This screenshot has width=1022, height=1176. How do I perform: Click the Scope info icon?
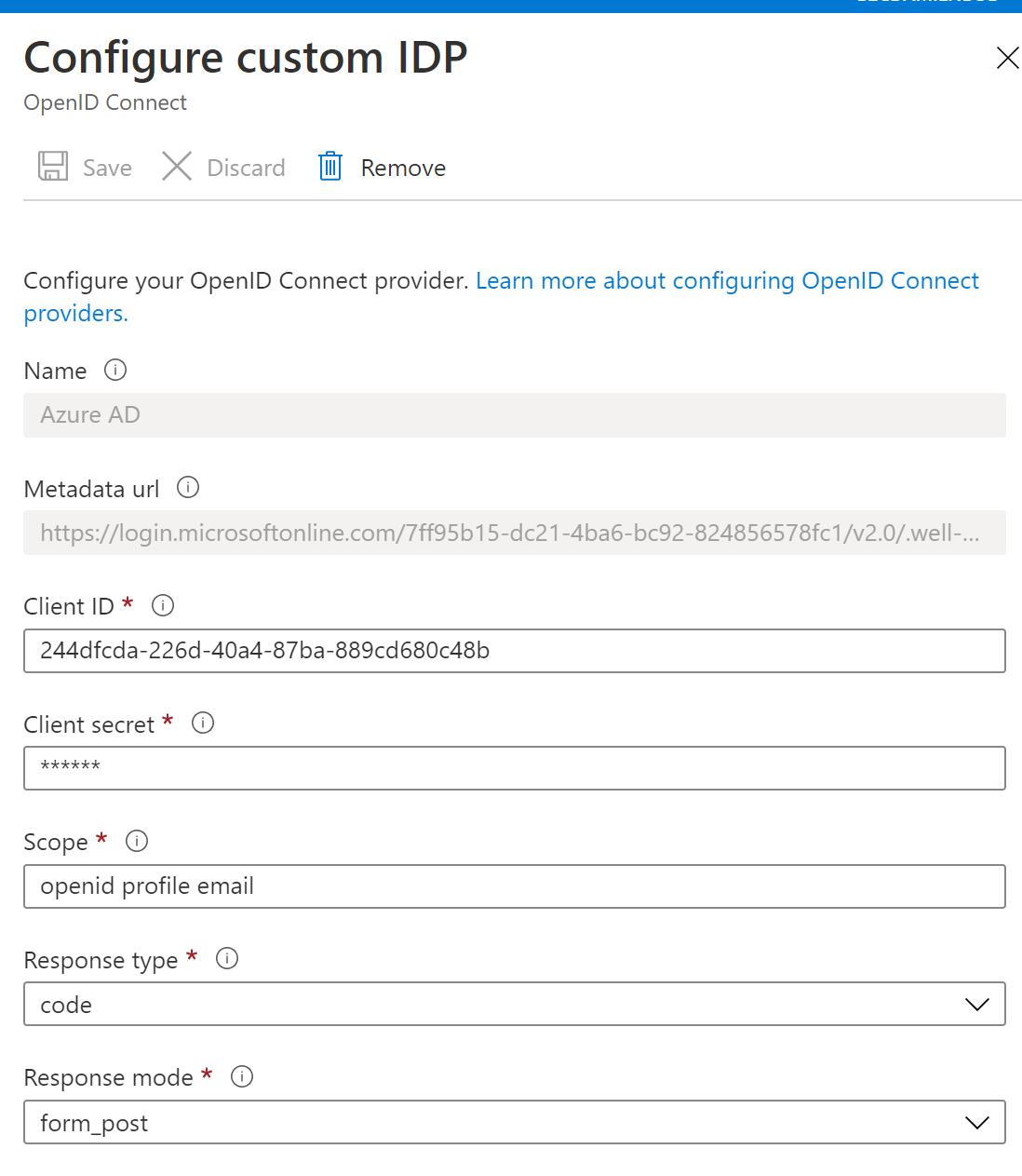point(137,841)
